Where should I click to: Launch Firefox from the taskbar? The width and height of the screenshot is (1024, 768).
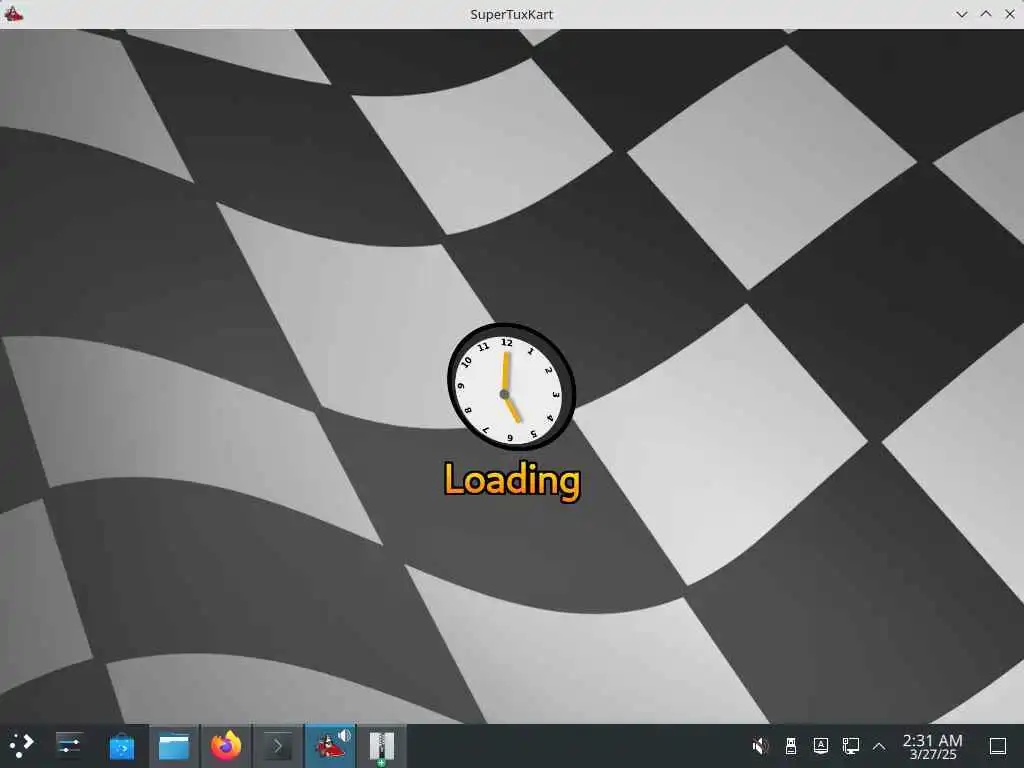click(x=226, y=746)
